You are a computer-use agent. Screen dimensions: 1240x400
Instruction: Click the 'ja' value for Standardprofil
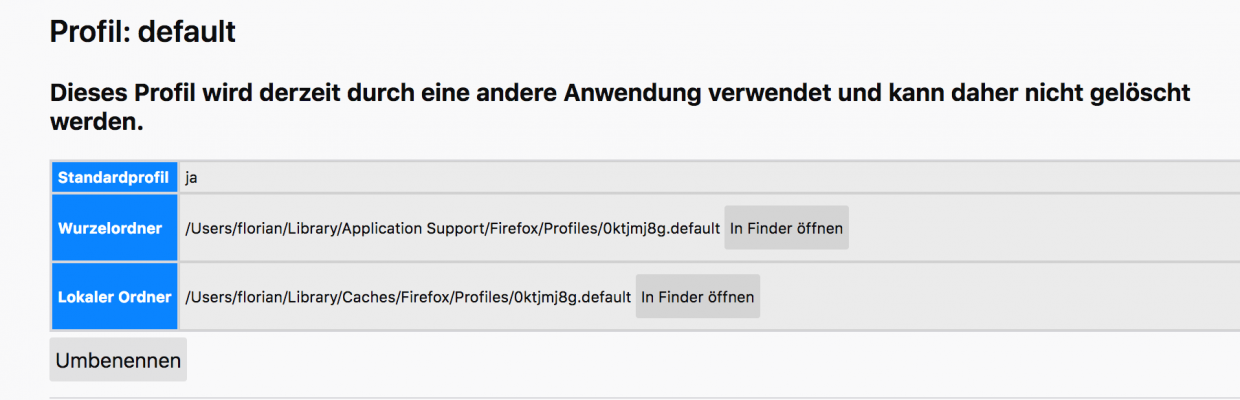pos(191,178)
